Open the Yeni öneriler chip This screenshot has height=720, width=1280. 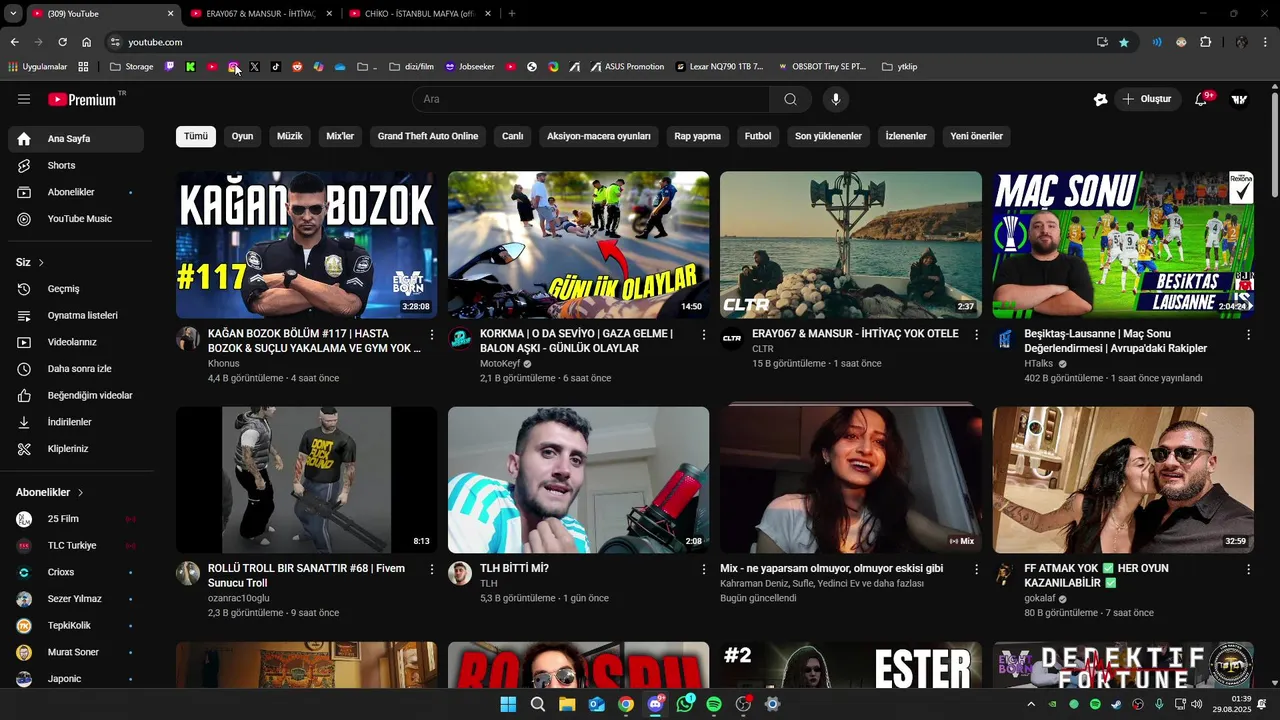pos(977,136)
